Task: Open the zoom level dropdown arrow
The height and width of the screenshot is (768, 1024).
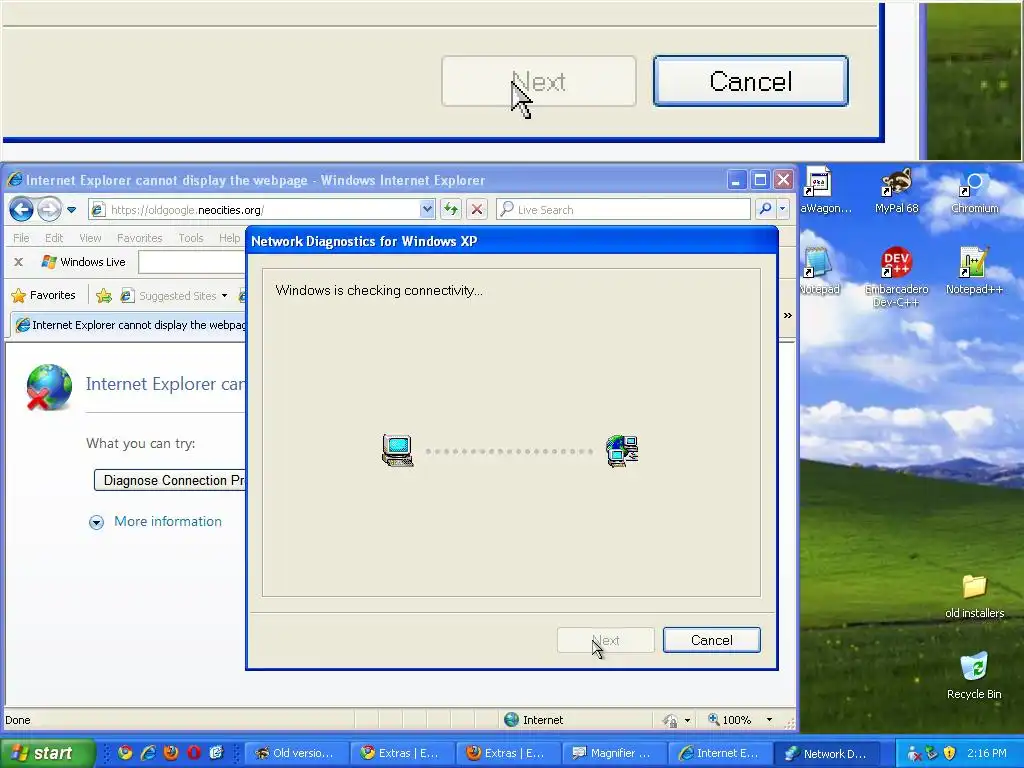Action: 769,720
